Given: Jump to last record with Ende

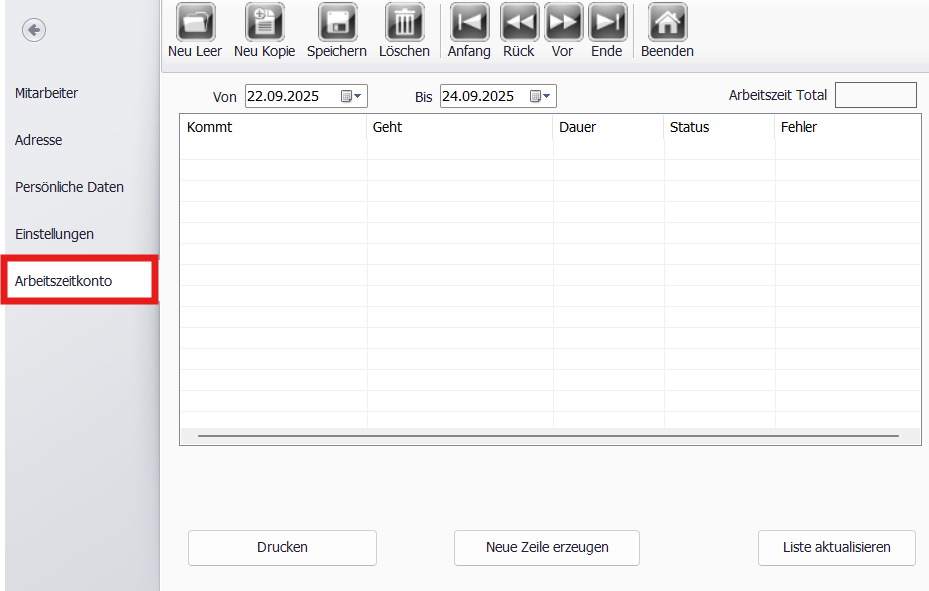Looking at the screenshot, I should [x=607, y=23].
